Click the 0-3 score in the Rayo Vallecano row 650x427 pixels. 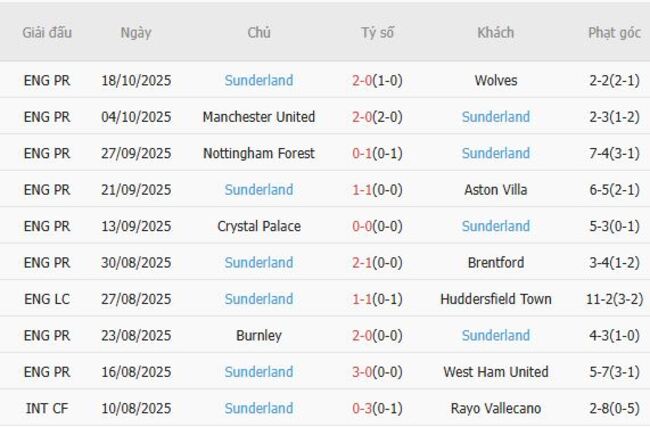(x=362, y=408)
